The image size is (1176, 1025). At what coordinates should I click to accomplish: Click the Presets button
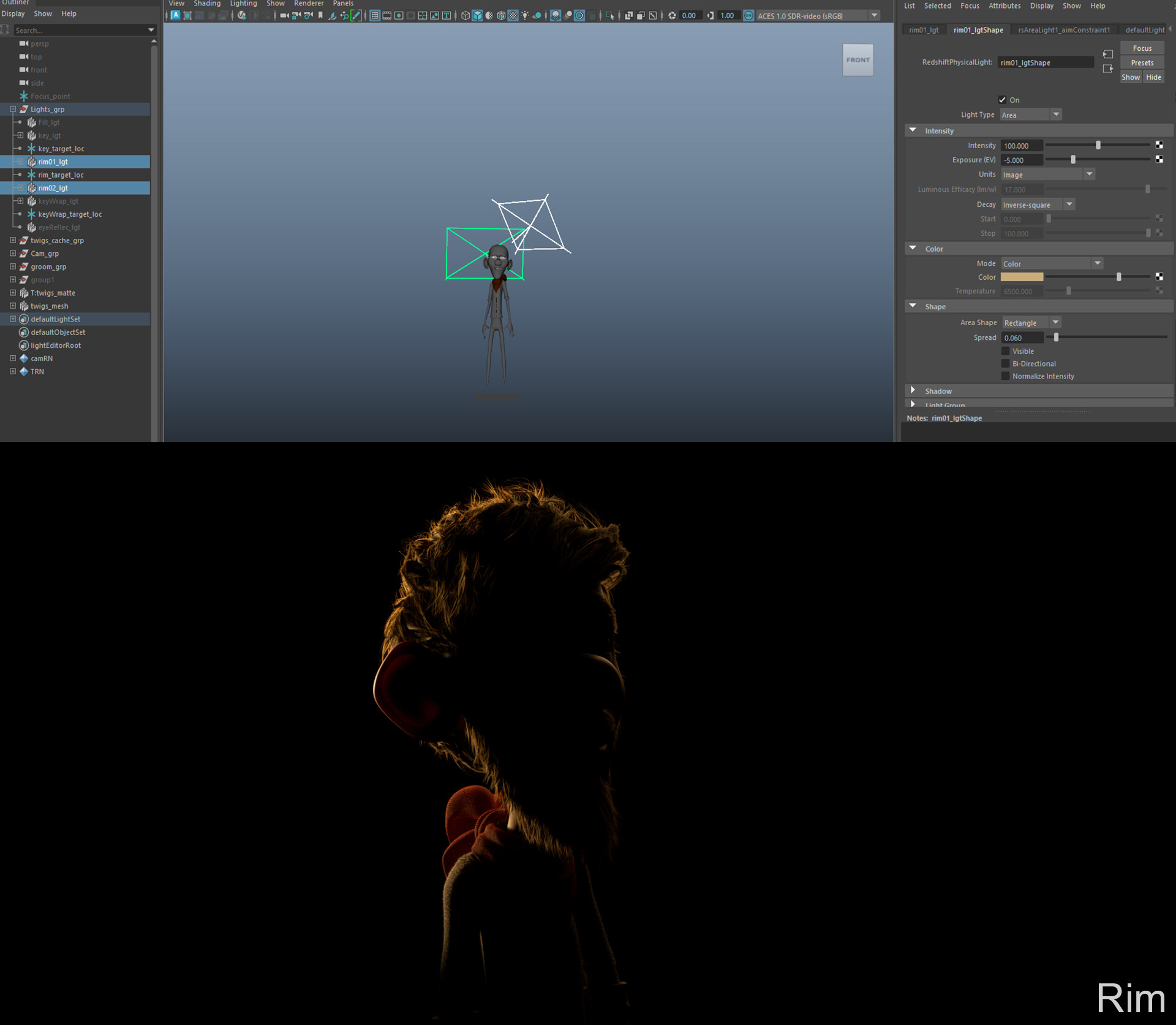coord(1142,62)
